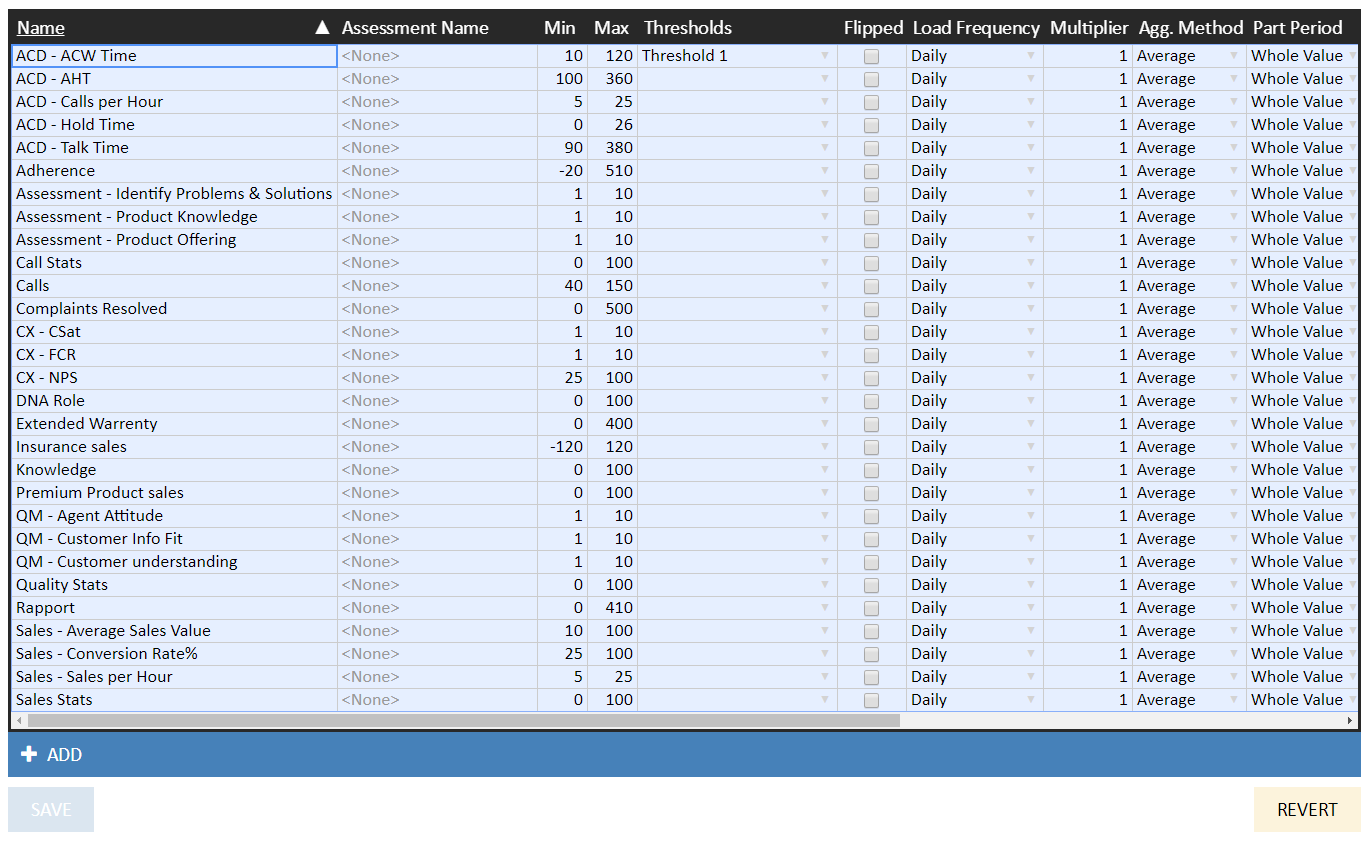1368x841 pixels.
Task: Enable Flipped checkbox for Calls row
Action: coord(872,286)
